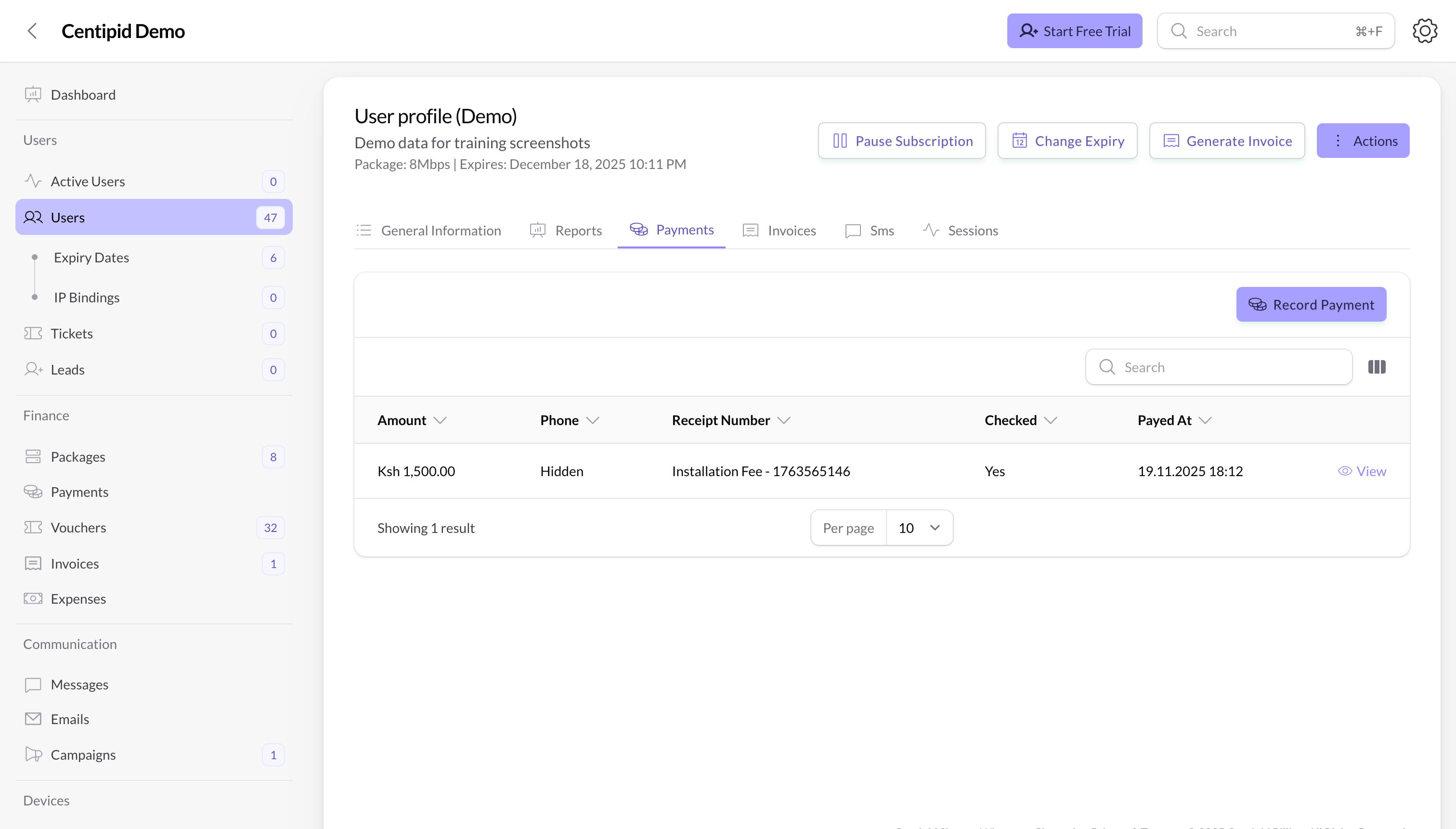Open the Per page dropdown showing 10
The width and height of the screenshot is (1456, 829).
(919, 527)
